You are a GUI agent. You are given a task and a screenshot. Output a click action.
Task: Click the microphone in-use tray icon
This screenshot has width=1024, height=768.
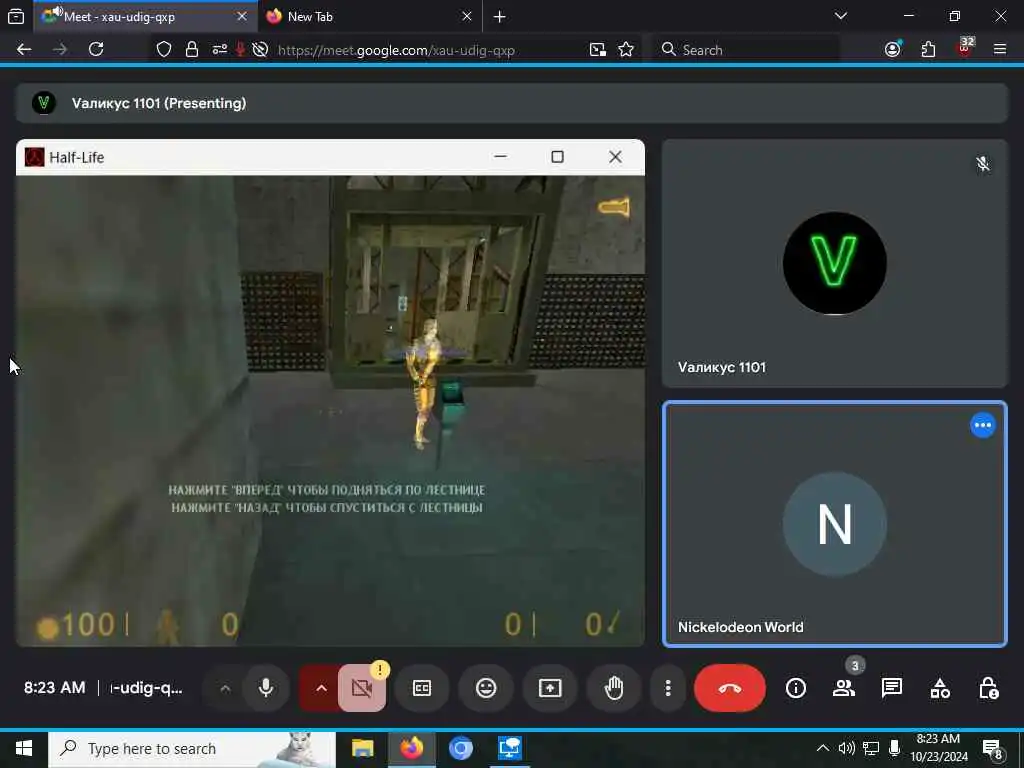(894, 748)
